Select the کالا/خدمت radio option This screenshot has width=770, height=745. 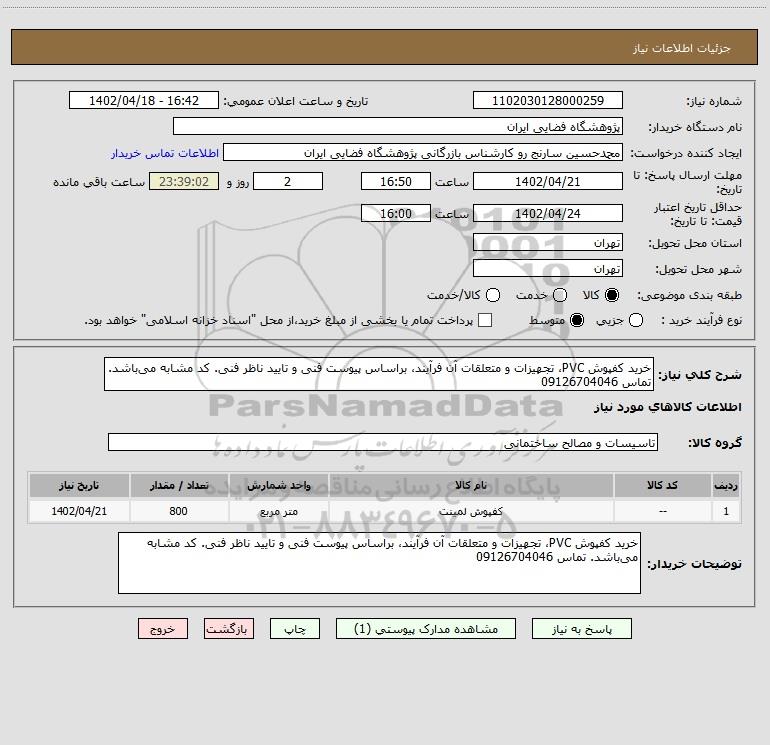(x=493, y=295)
